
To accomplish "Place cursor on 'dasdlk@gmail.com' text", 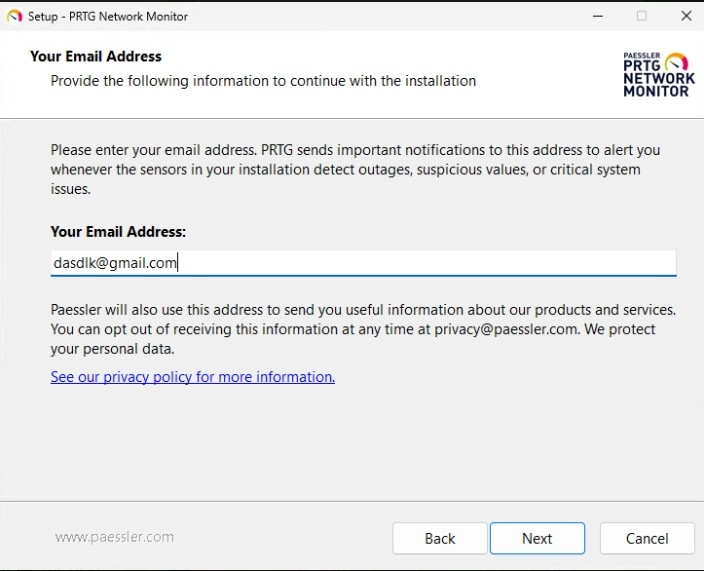I will [114, 263].
